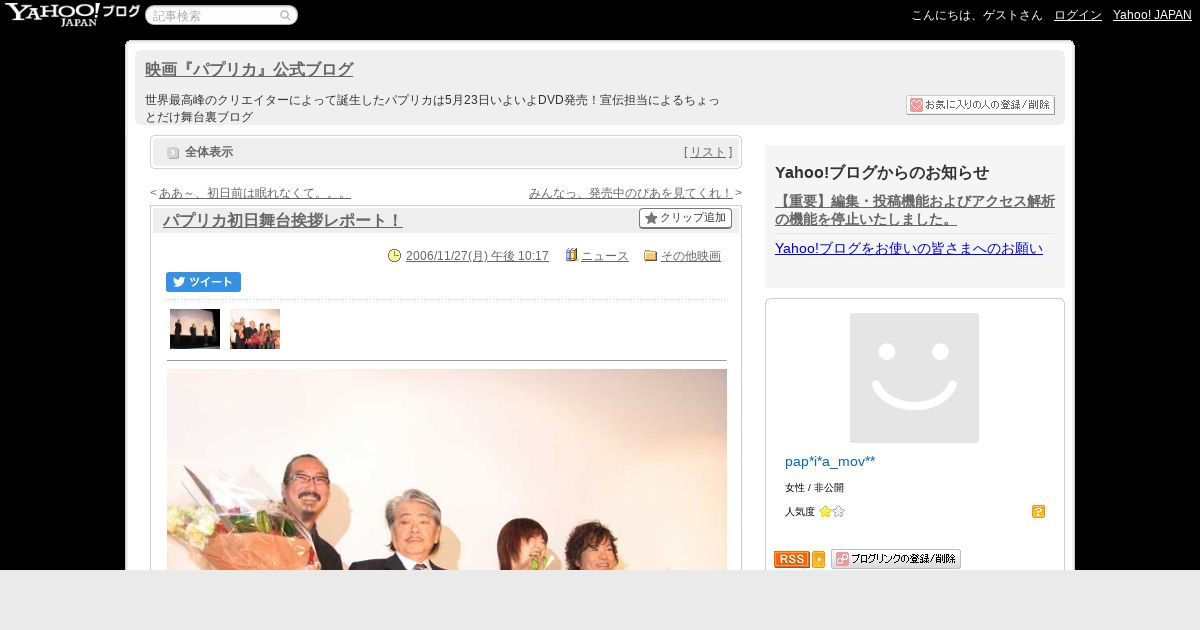The width and height of the screenshot is (1200, 630).
Task: Open the blog title 映画『パプリカ』公式ブログ
Action: point(249,69)
